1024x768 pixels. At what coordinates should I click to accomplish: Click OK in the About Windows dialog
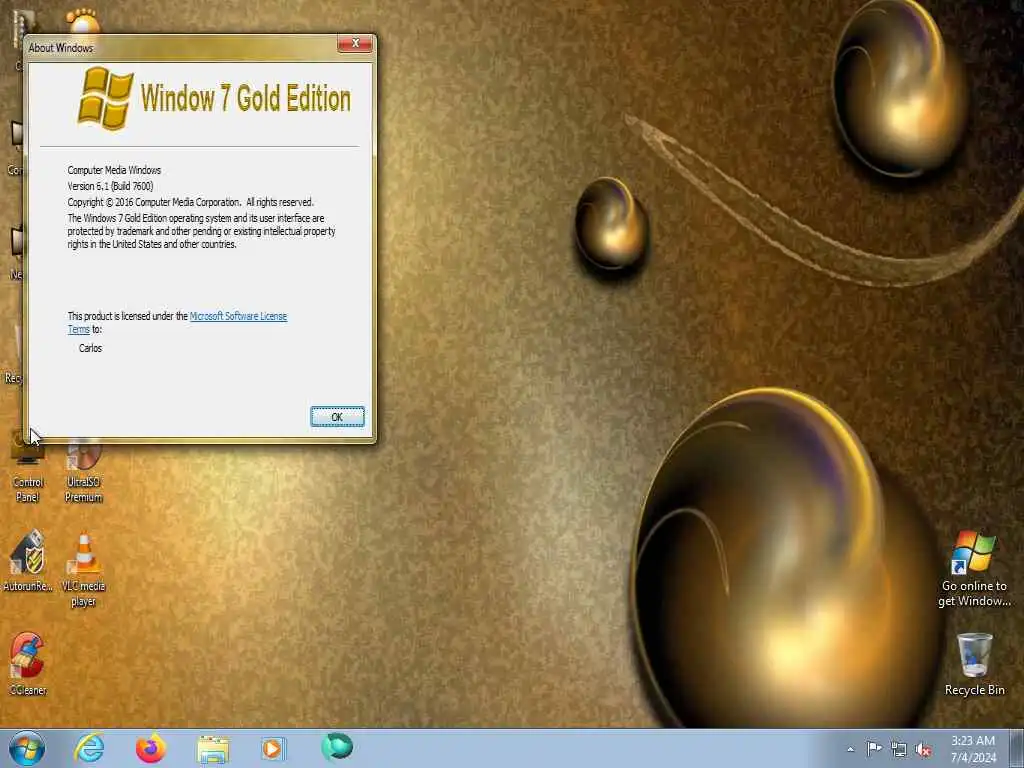[337, 417]
